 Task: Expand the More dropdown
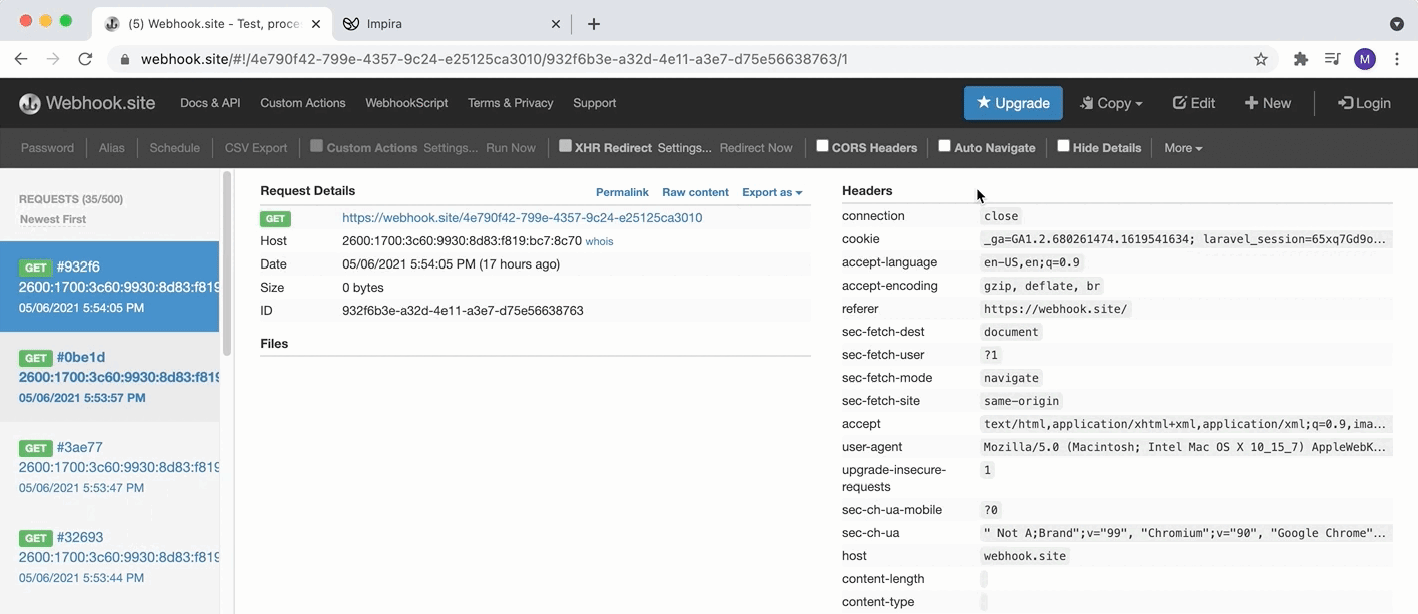[x=1183, y=148]
